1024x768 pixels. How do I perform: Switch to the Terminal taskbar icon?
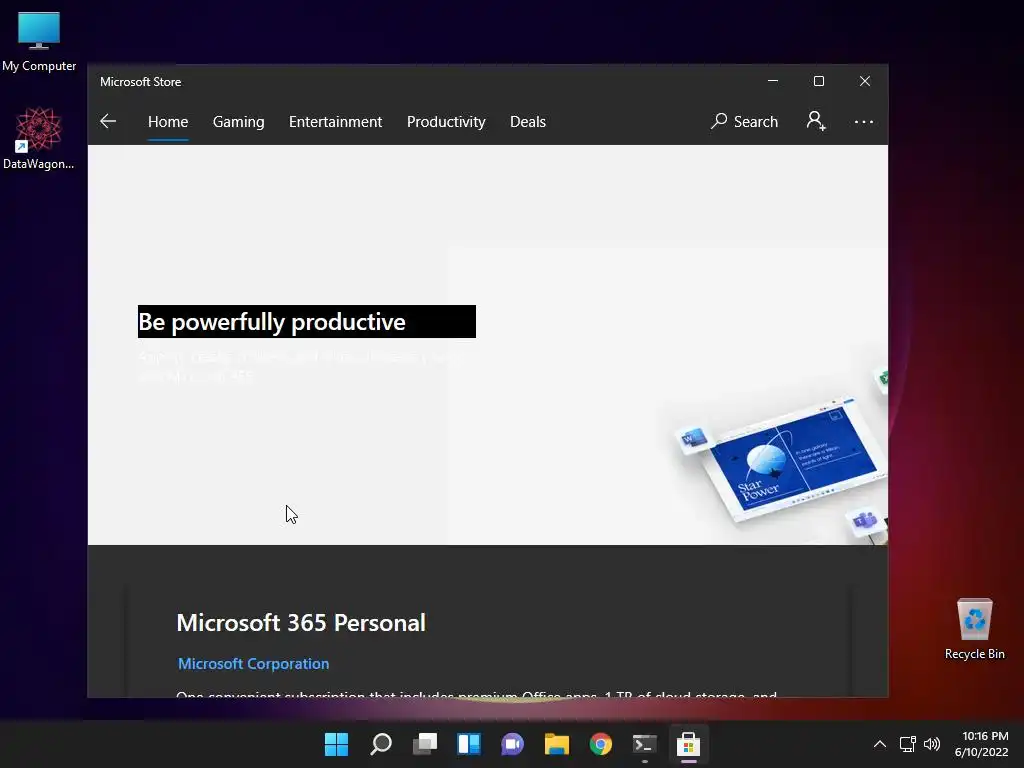pos(645,744)
